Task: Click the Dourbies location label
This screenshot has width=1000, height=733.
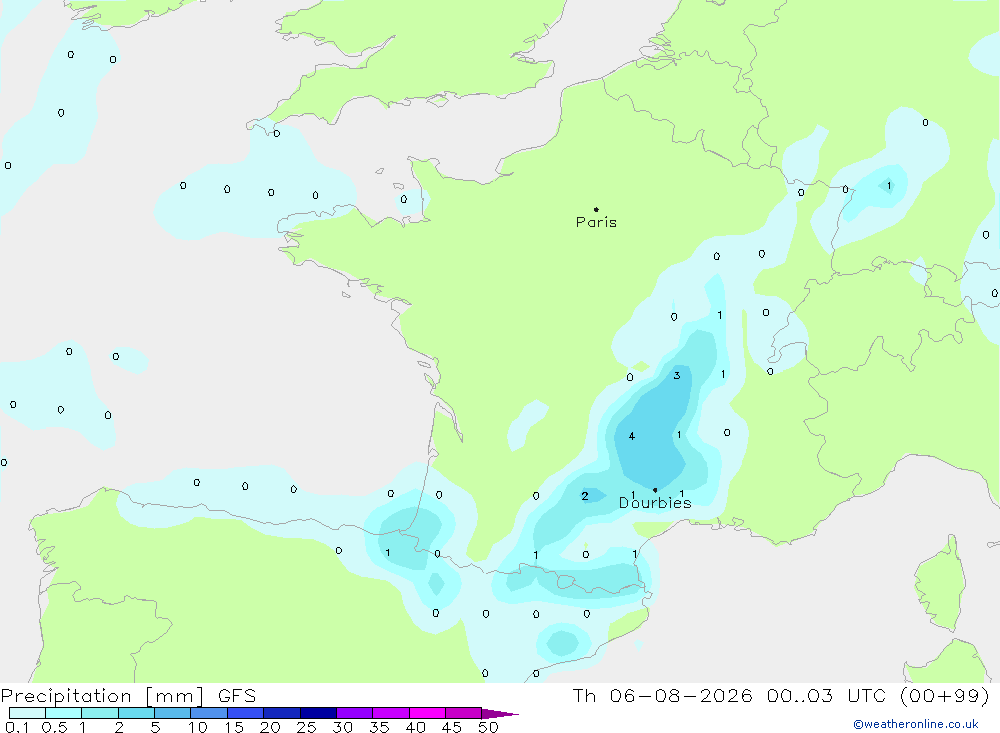Action: click(x=655, y=503)
